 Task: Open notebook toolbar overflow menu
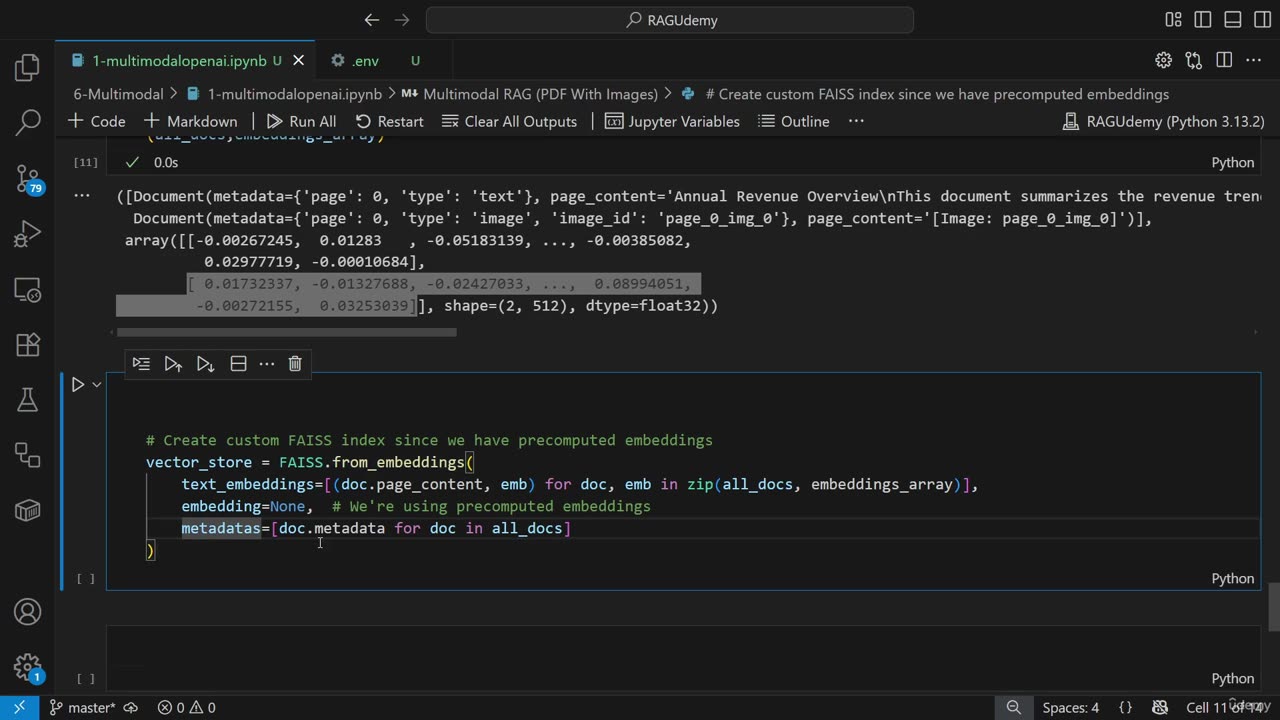point(856,121)
